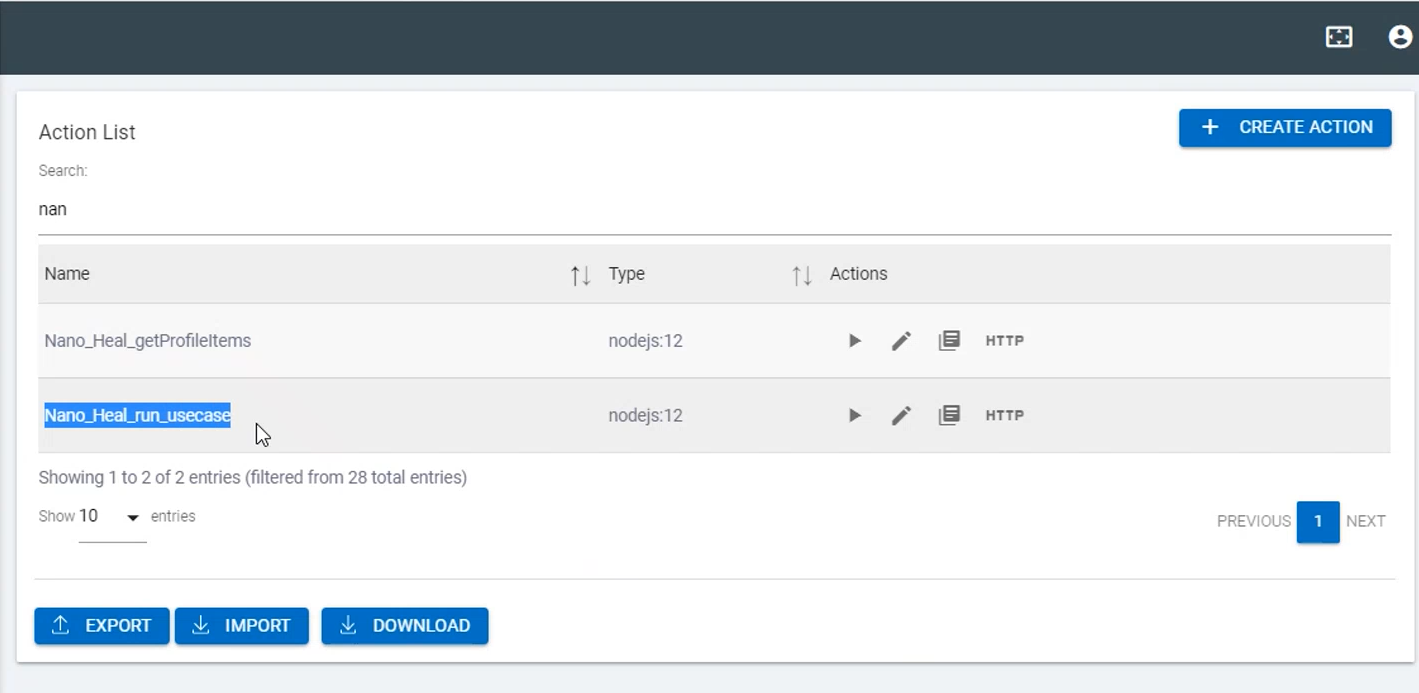1419x693 pixels.
Task: Download the actions
Action: click(405, 626)
